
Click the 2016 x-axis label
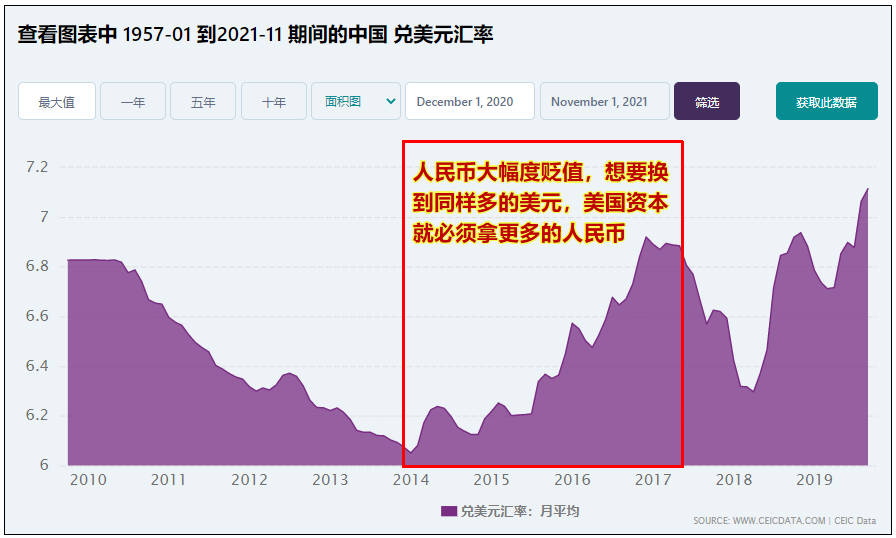pyautogui.click(x=573, y=480)
